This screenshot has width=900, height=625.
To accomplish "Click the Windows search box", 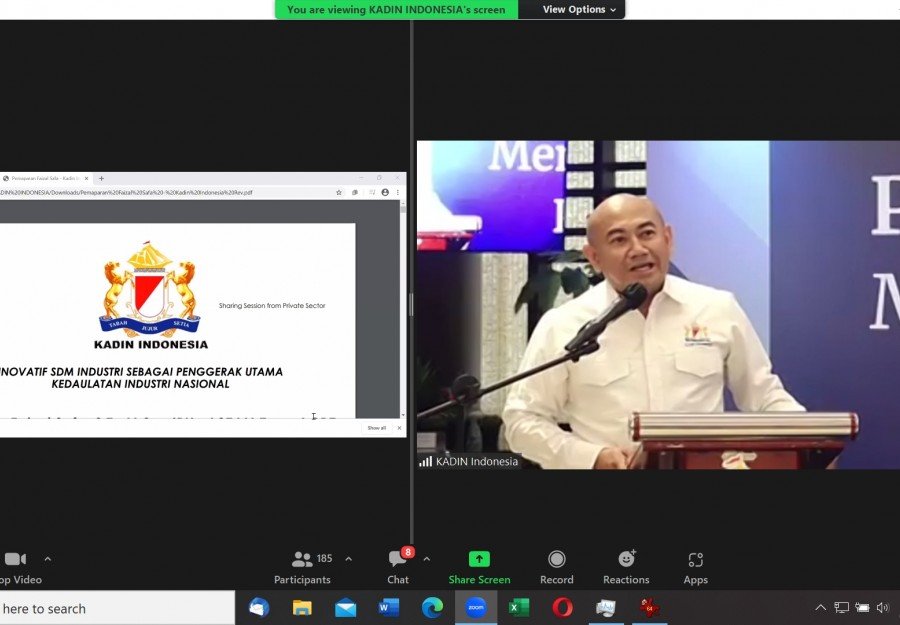I will [117, 608].
